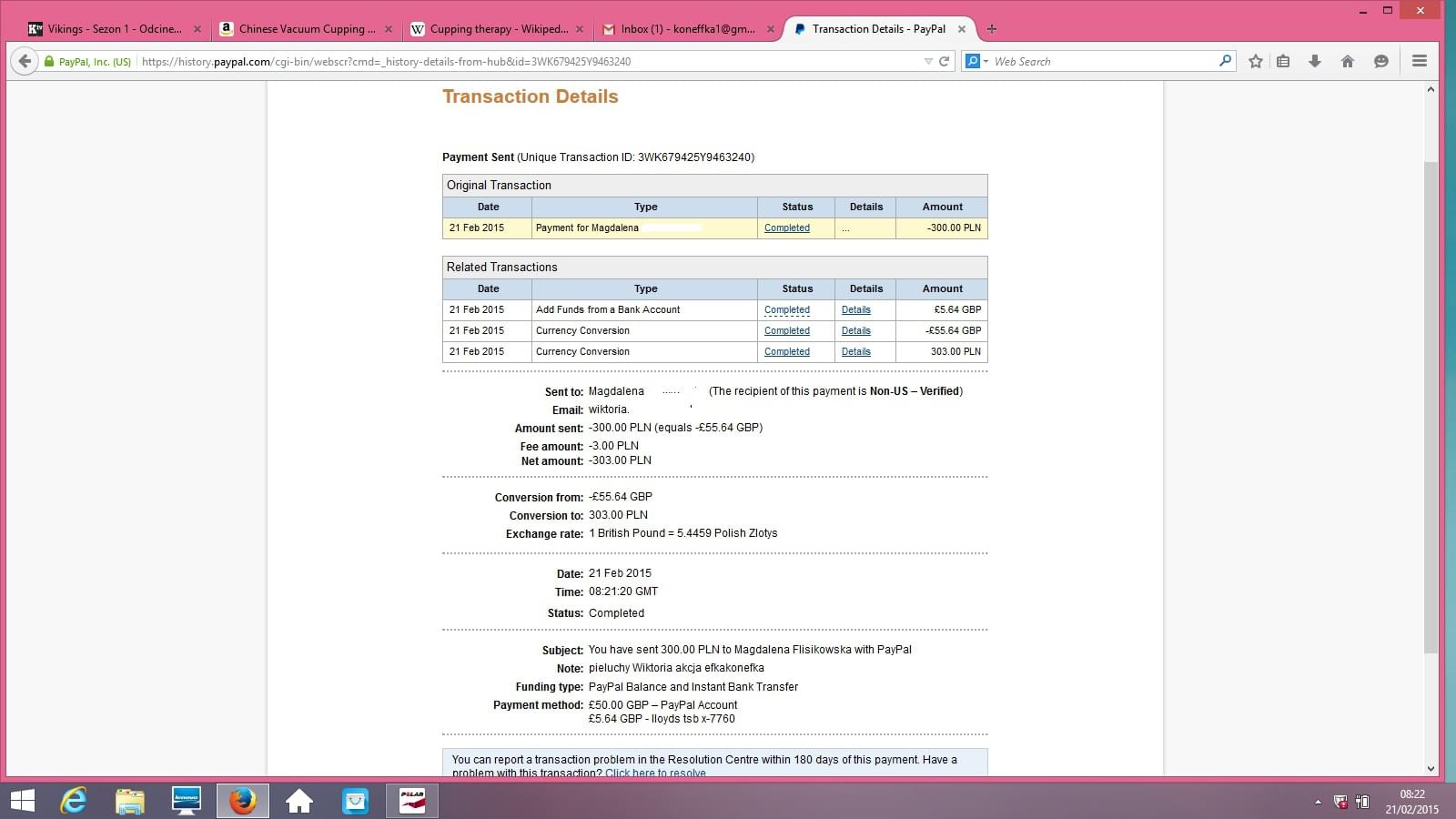Click in the Web Search box
1456x819 pixels.
[x=1103, y=62]
